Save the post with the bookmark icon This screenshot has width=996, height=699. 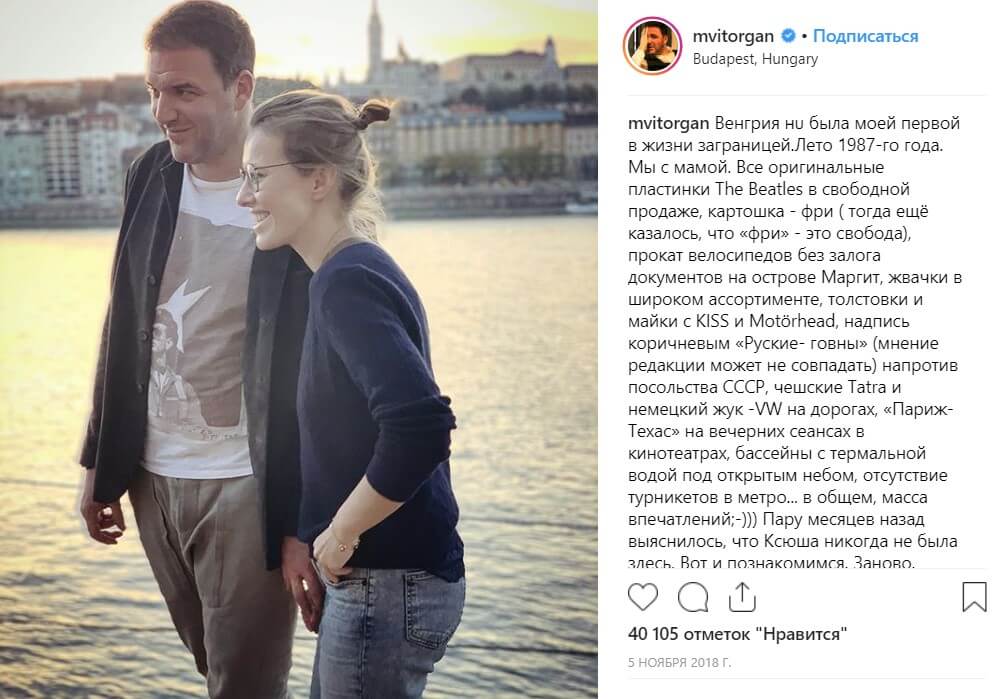tap(974, 597)
